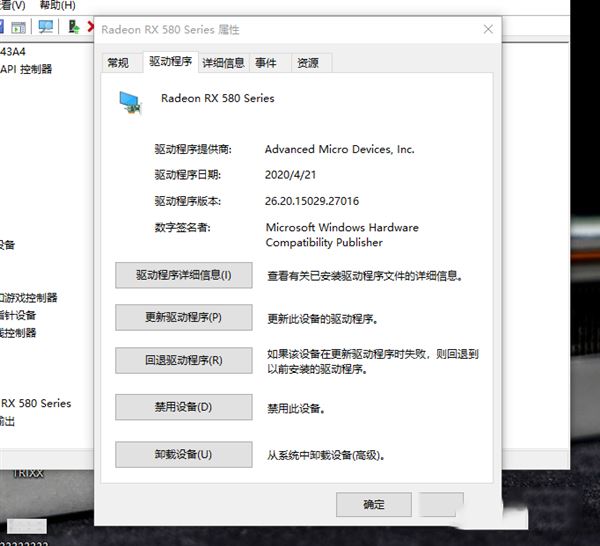
Task: Click the 驱动程序版本 label
Action: pyautogui.click(x=188, y=201)
